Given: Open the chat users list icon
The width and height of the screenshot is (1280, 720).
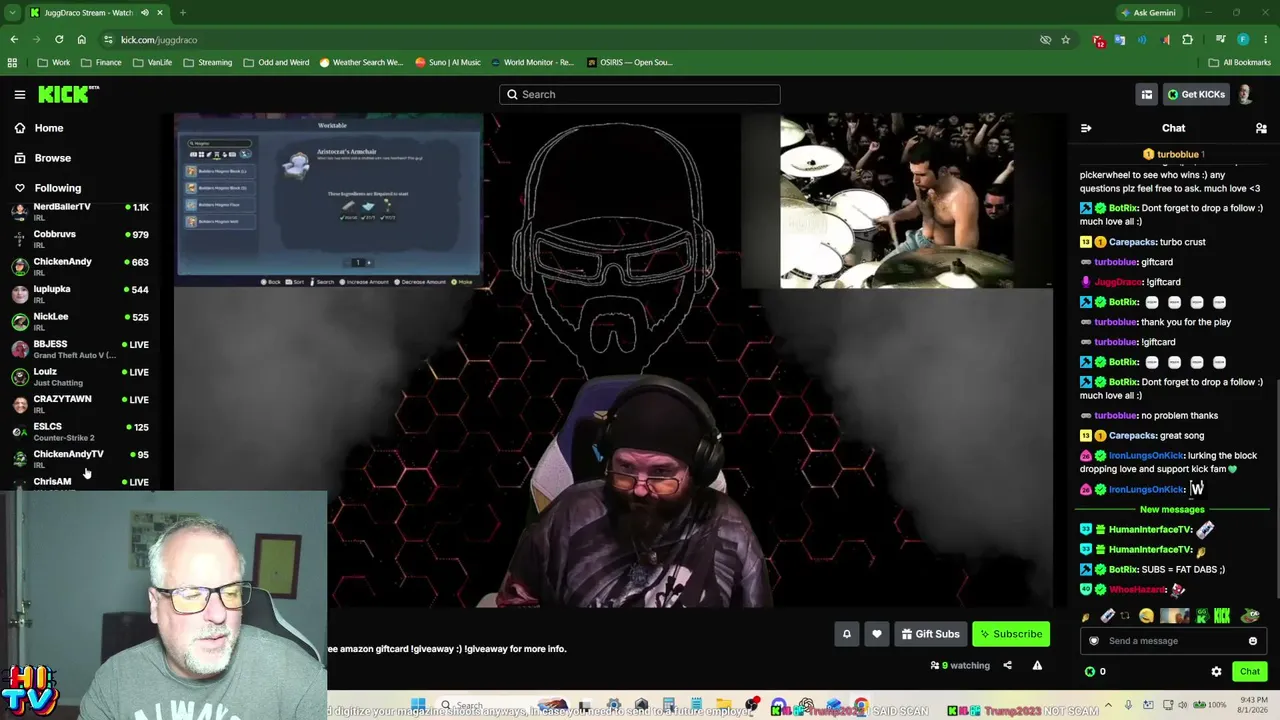Looking at the screenshot, I should pos(1261,128).
